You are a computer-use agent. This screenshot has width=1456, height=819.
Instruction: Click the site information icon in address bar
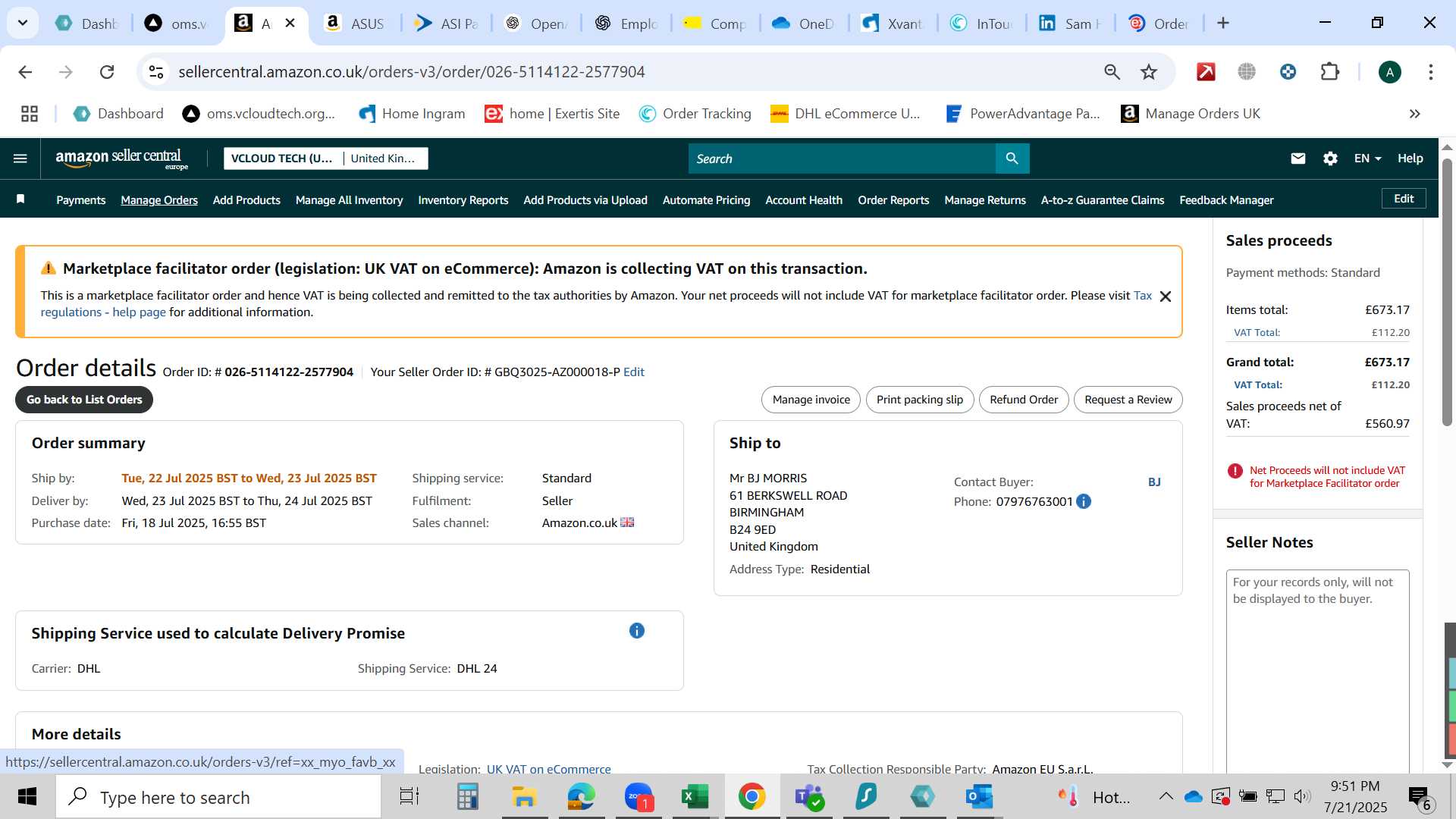(156, 72)
